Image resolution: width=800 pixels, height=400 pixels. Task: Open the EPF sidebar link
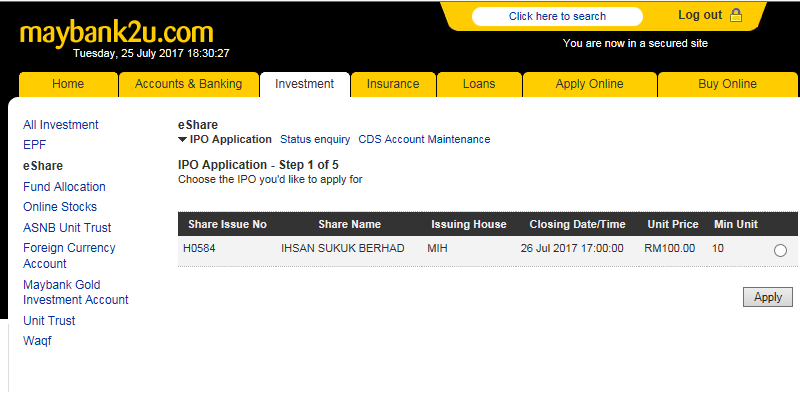tap(35, 145)
